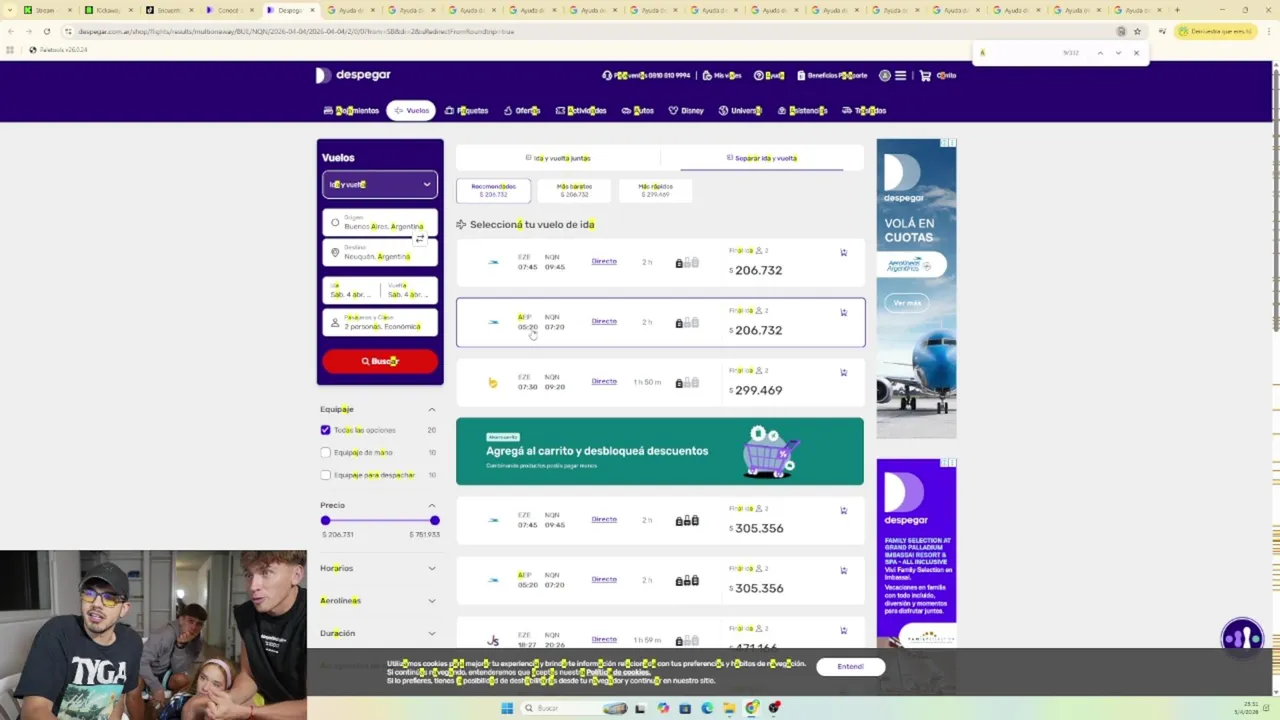
Task: Add $299.469 flight to cart
Action: click(844, 373)
